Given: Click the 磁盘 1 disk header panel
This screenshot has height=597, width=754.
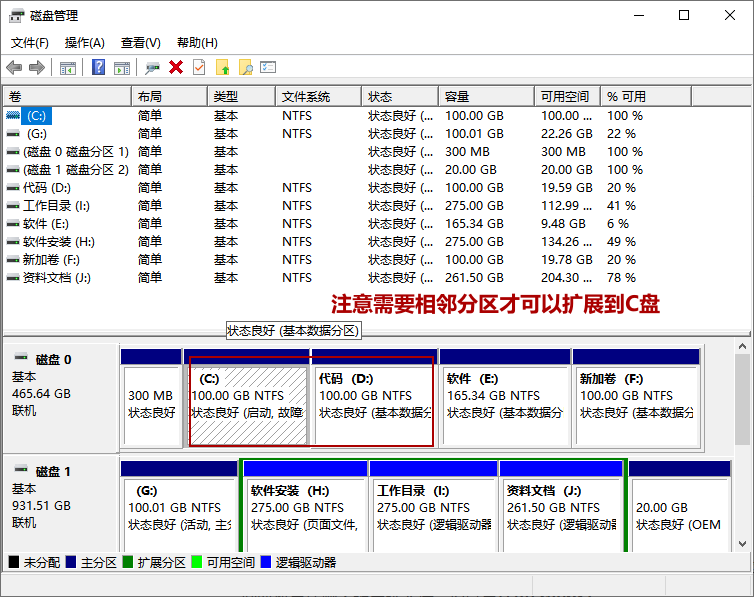Looking at the screenshot, I should (61, 504).
